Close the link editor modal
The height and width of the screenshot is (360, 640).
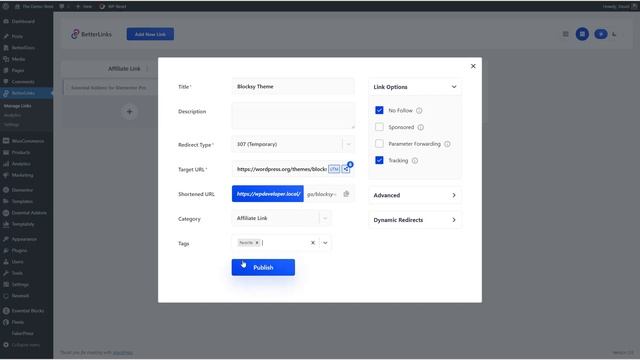(x=473, y=66)
